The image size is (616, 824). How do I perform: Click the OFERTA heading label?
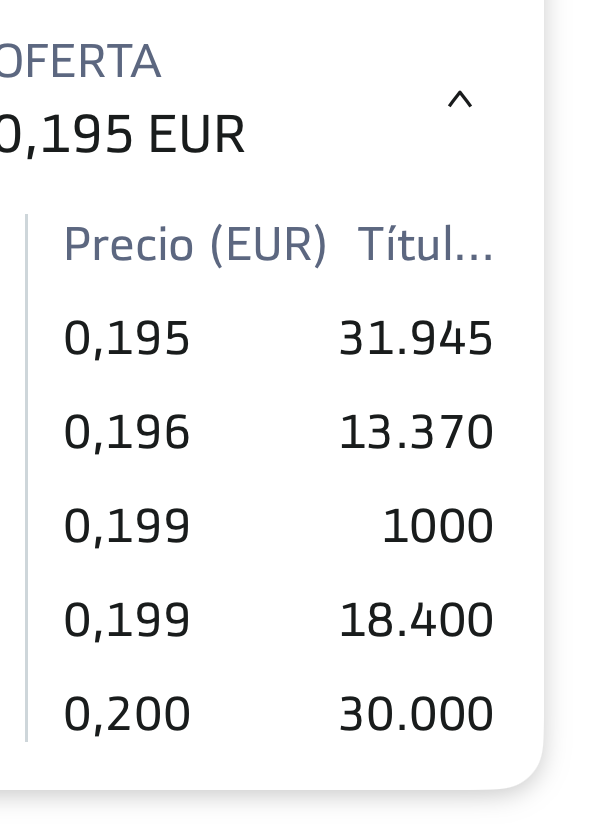[79, 61]
